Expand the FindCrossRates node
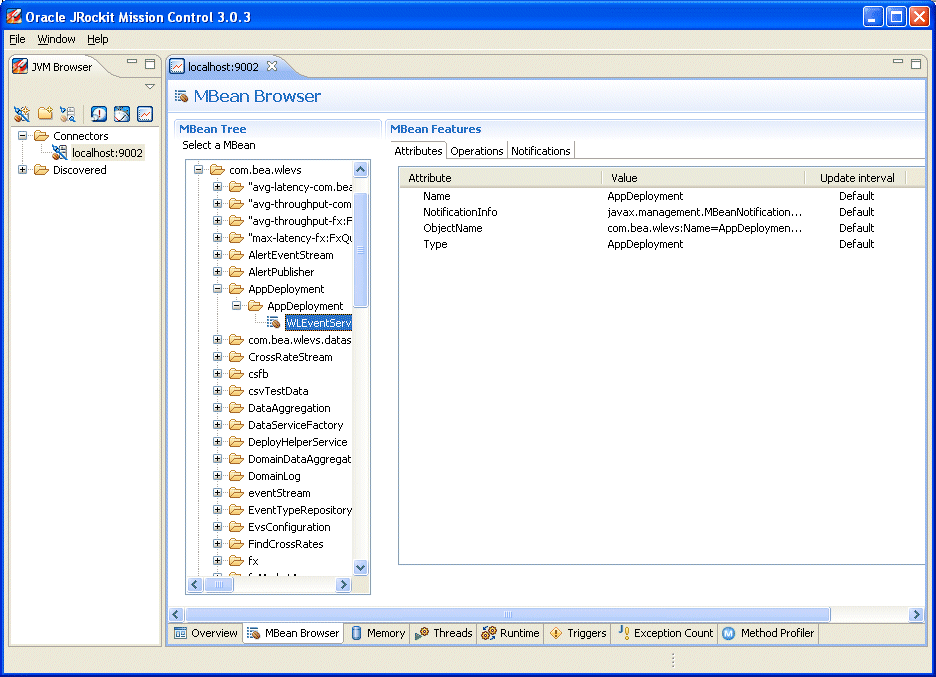This screenshot has height=677, width=936. coord(217,544)
